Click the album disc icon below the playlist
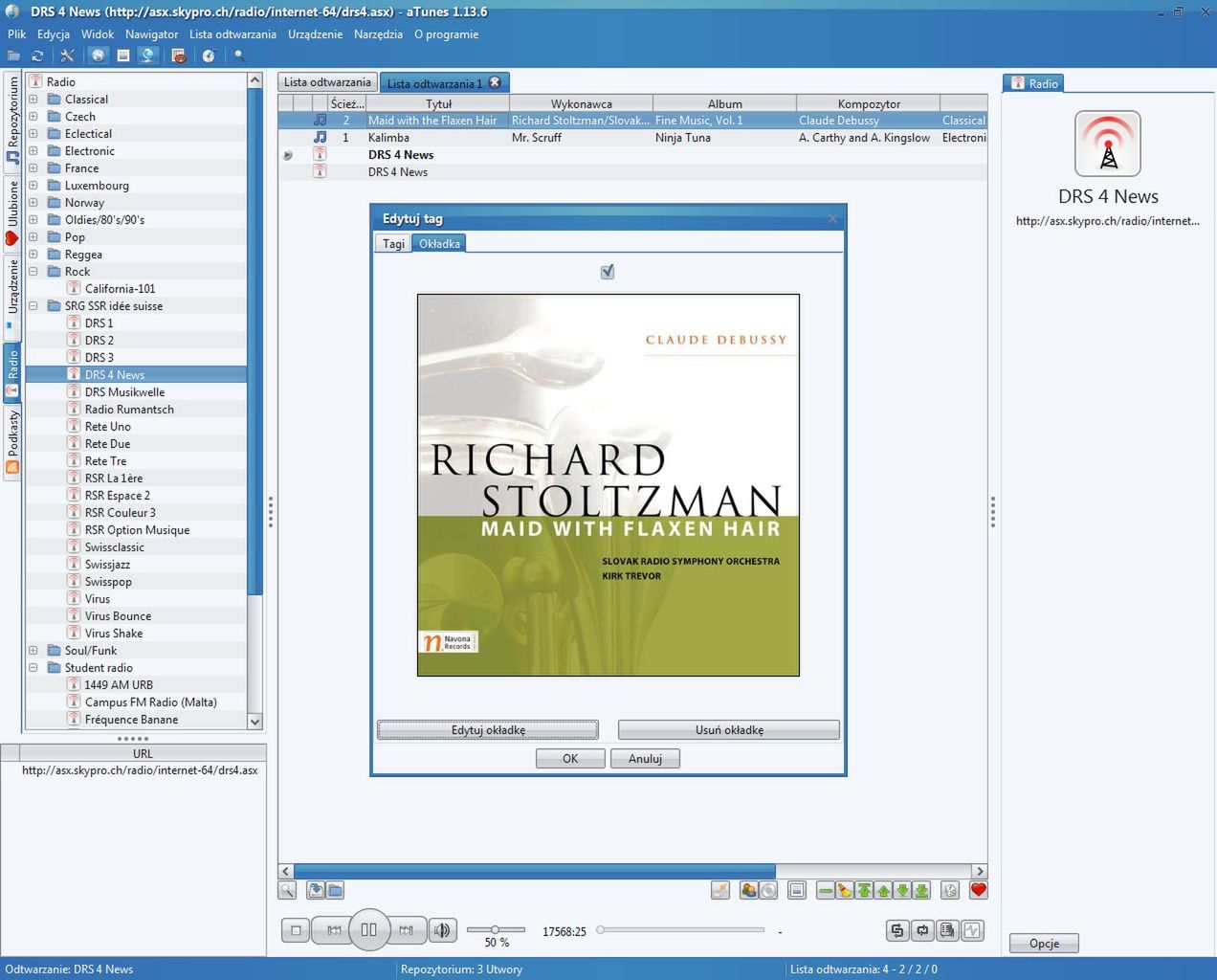The image size is (1217, 980). coord(768,891)
